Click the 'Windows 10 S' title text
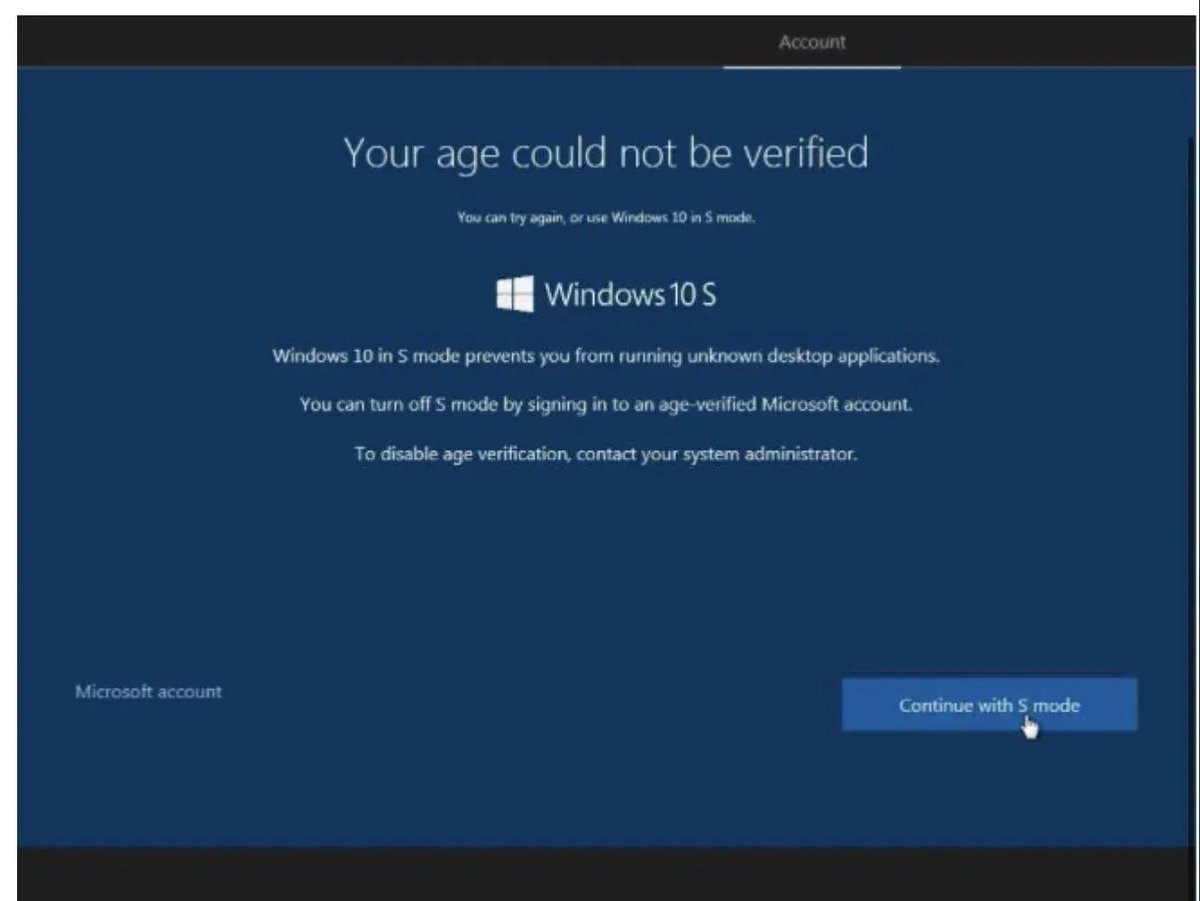This screenshot has height=901, width=1200. 631,295
